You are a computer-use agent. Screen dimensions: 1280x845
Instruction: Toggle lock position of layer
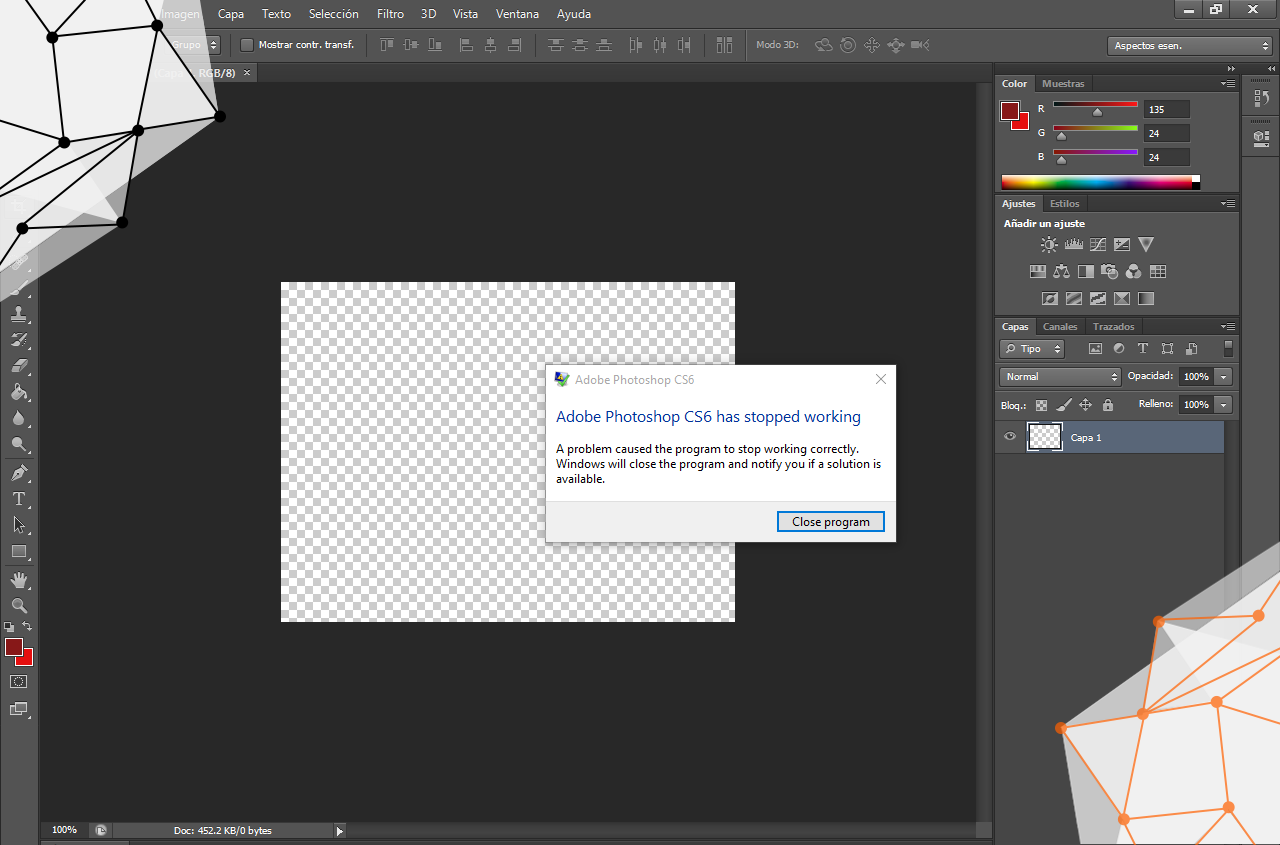pyautogui.click(x=1086, y=405)
